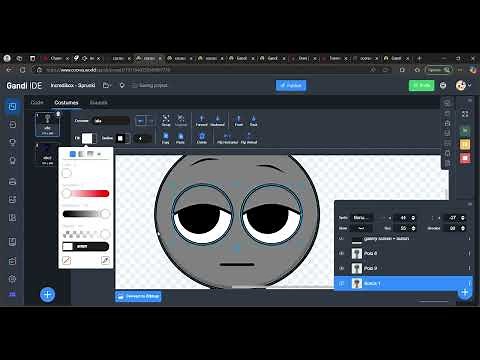Viewport: 480px width, 360px height.
Task: Adjust the checkered opacity slider
Action: pyautogui.click(x=86, y=234)
